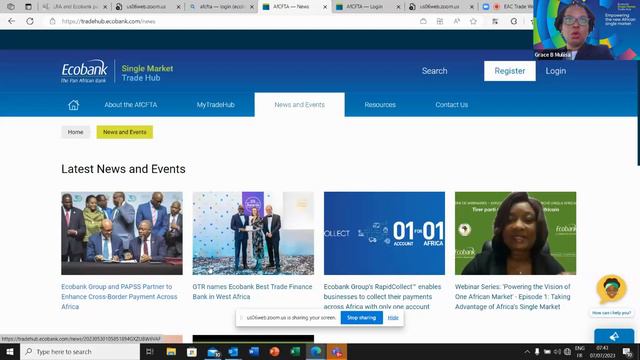Select the News and Events nav tab
This screenshot has height=360, width=640.
pos(300,105)
